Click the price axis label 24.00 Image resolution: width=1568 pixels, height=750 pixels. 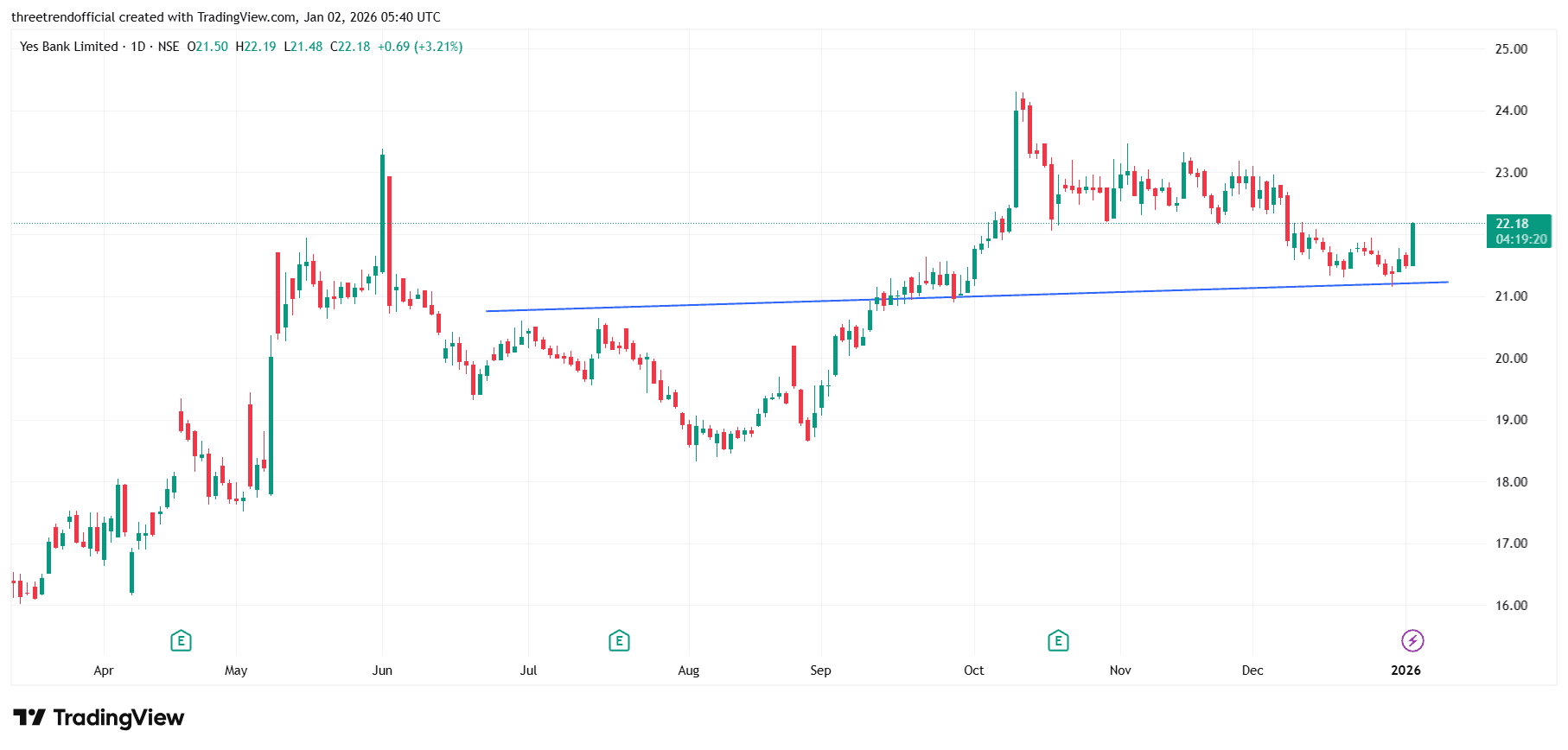coord(1511,111)
